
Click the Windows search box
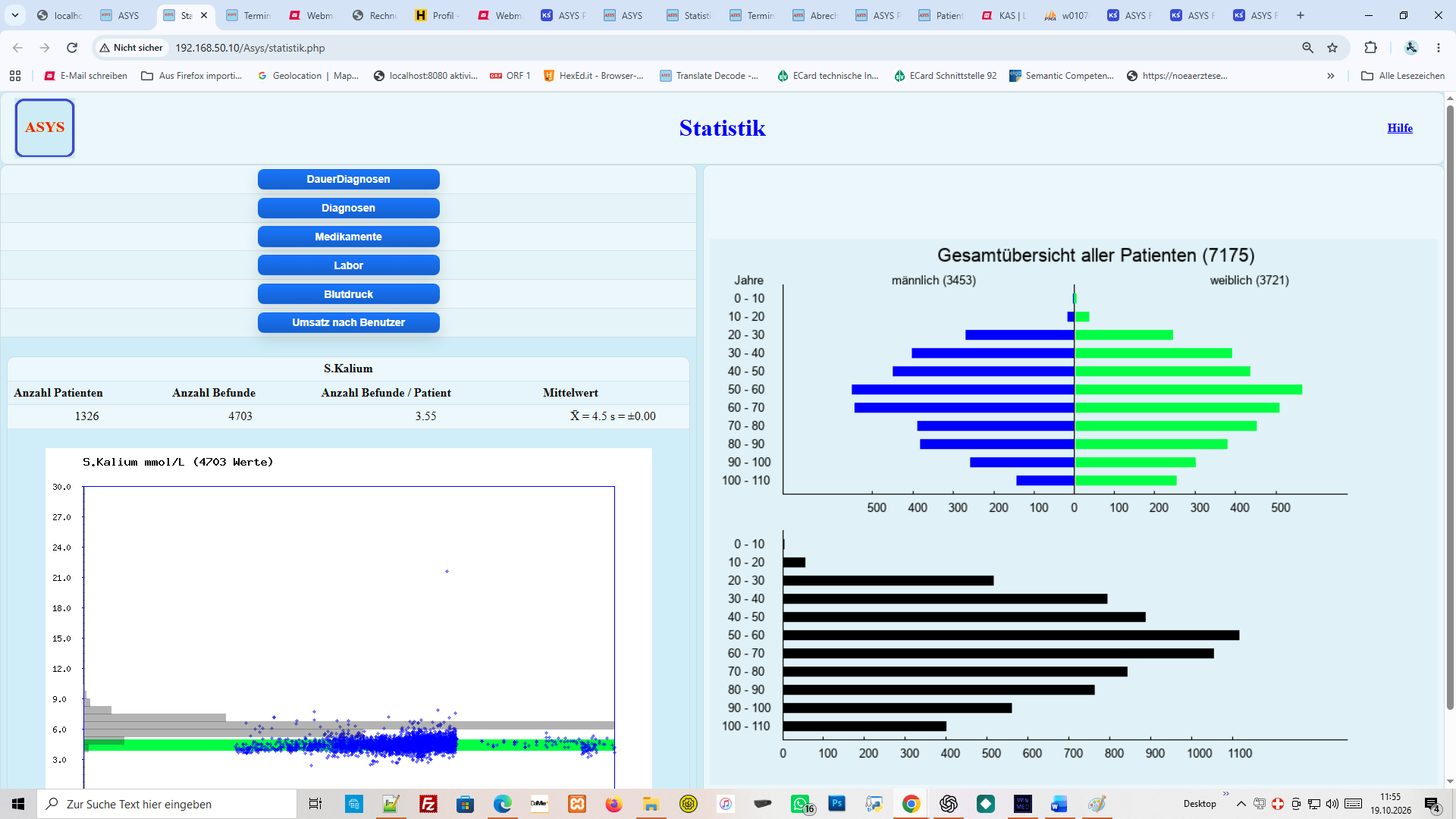point(167,804)
